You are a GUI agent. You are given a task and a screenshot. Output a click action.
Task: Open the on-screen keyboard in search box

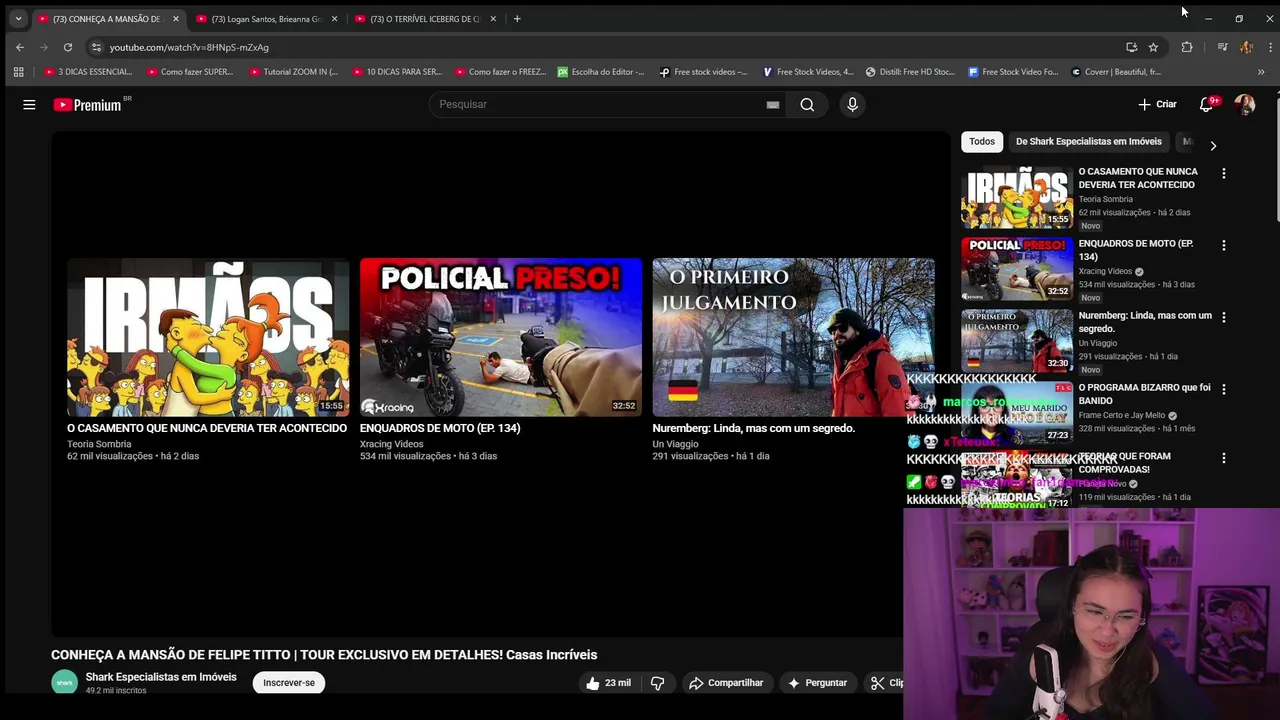(x=773, y=104)
